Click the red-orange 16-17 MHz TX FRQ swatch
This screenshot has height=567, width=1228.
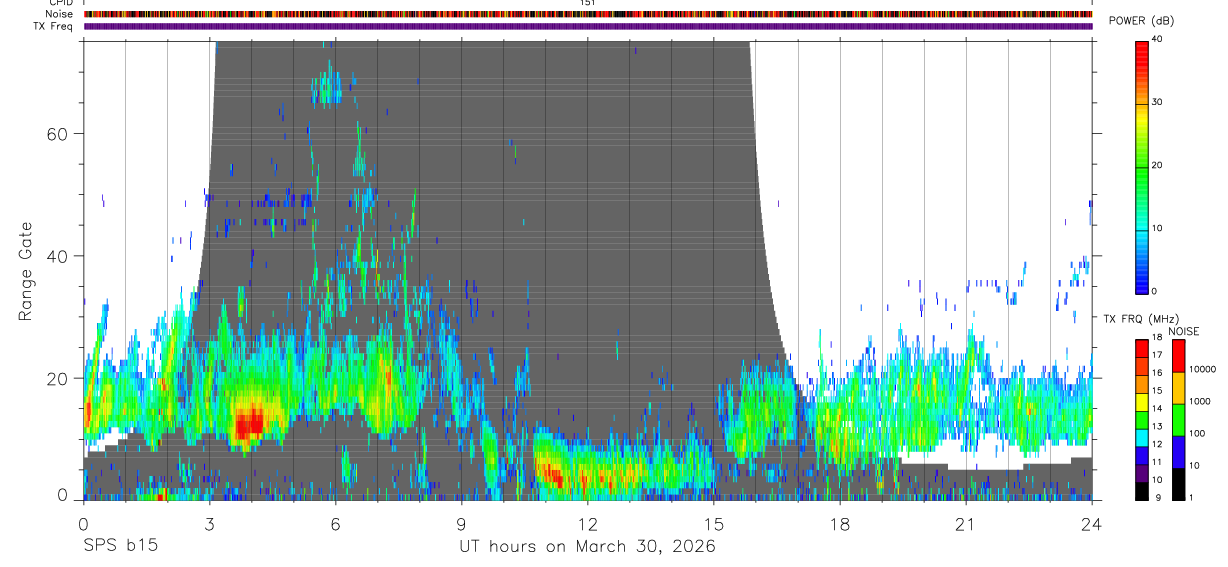point(1141,365)
